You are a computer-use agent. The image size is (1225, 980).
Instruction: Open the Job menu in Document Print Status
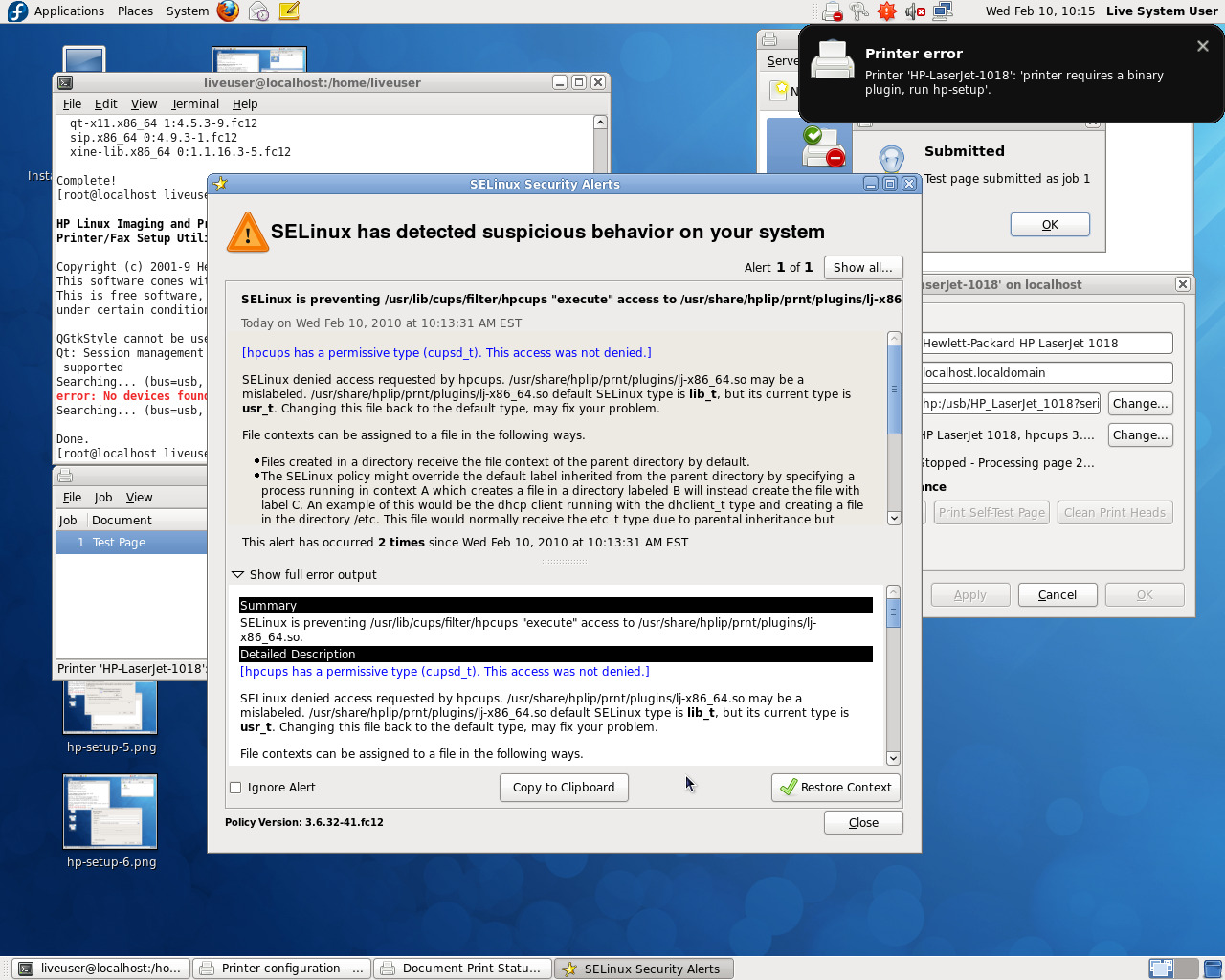(102, 498)
